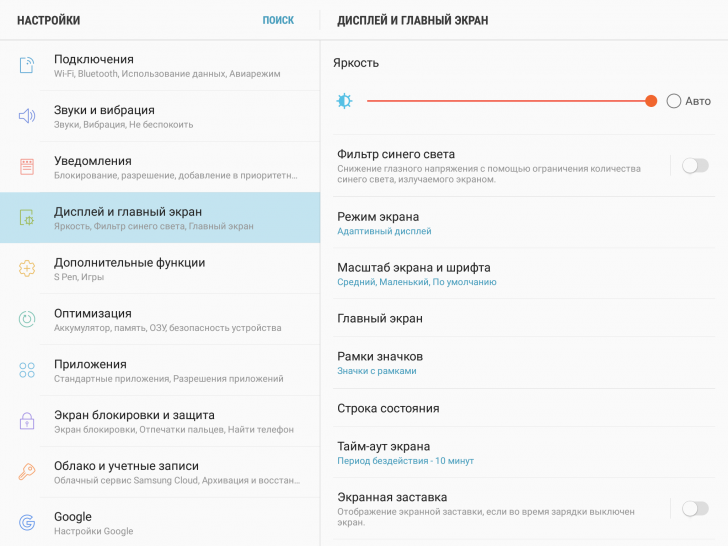Click the Applications four-dots icon
Screen dimensions: 728x546
27,371
